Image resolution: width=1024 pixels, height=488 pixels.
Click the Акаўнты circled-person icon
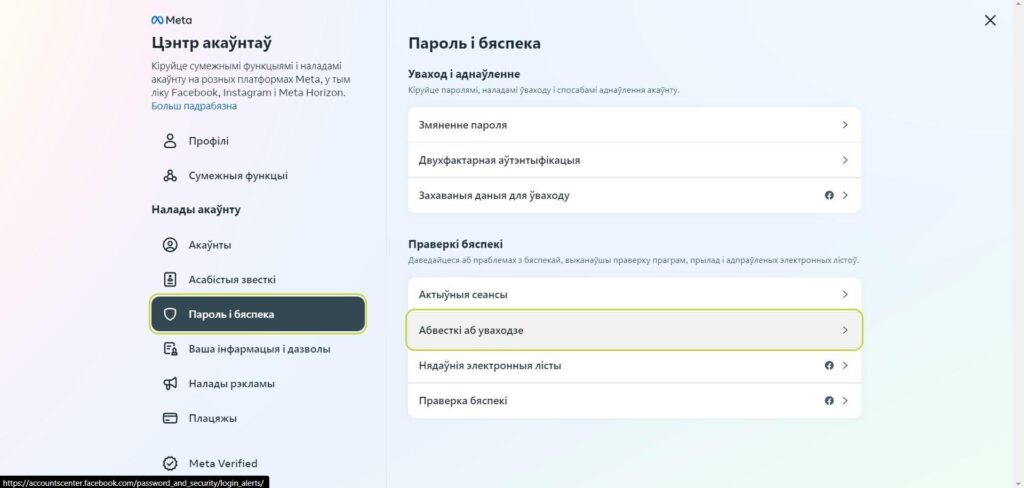point(170,245)
